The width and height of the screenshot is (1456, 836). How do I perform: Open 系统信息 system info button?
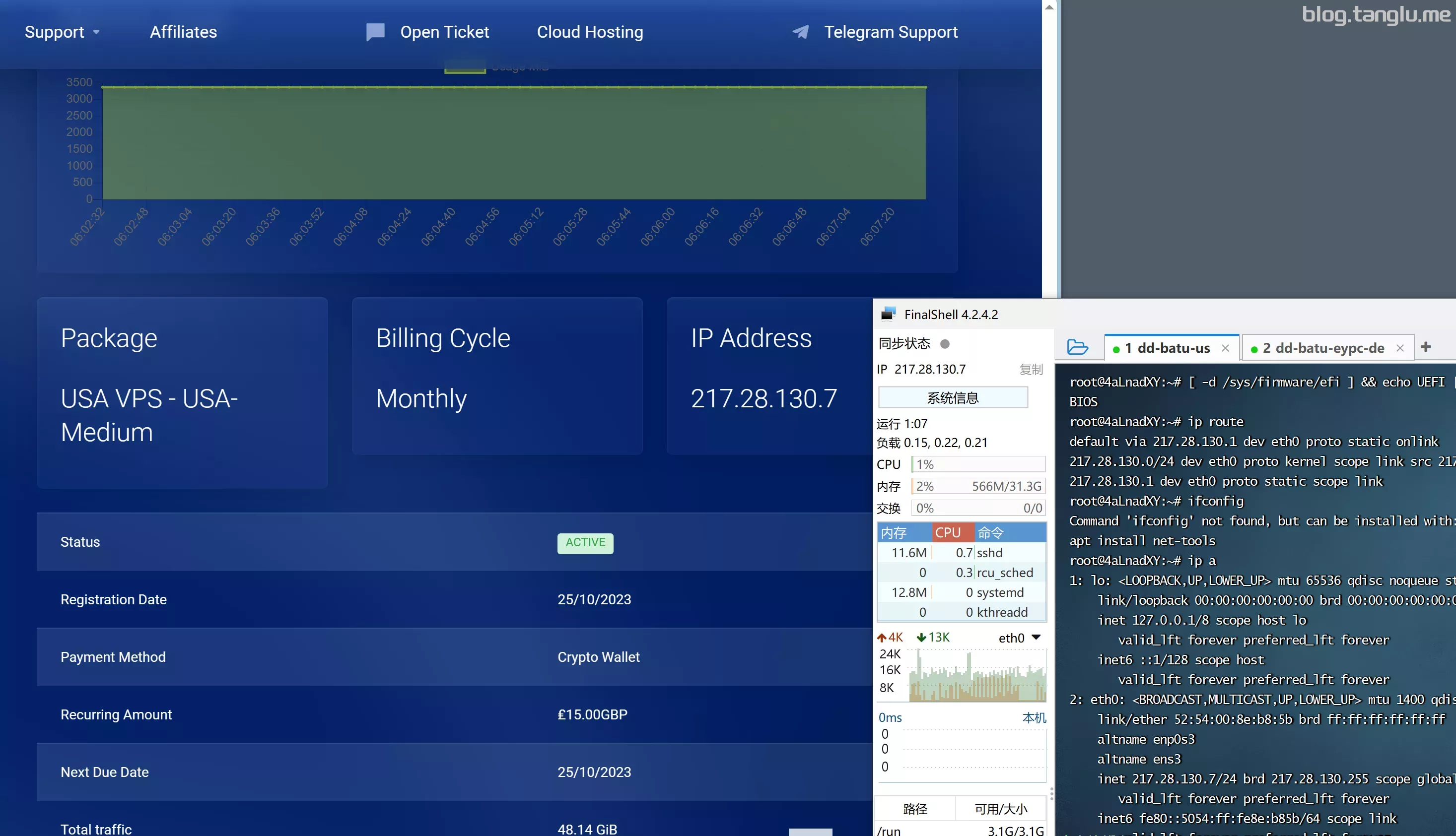click(x=953, y=397)
